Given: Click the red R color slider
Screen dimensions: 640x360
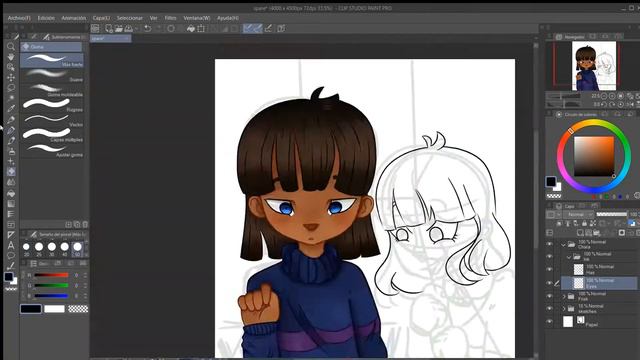Looking at the screenshot, I should pyautogui.click(x=51, y=275).
